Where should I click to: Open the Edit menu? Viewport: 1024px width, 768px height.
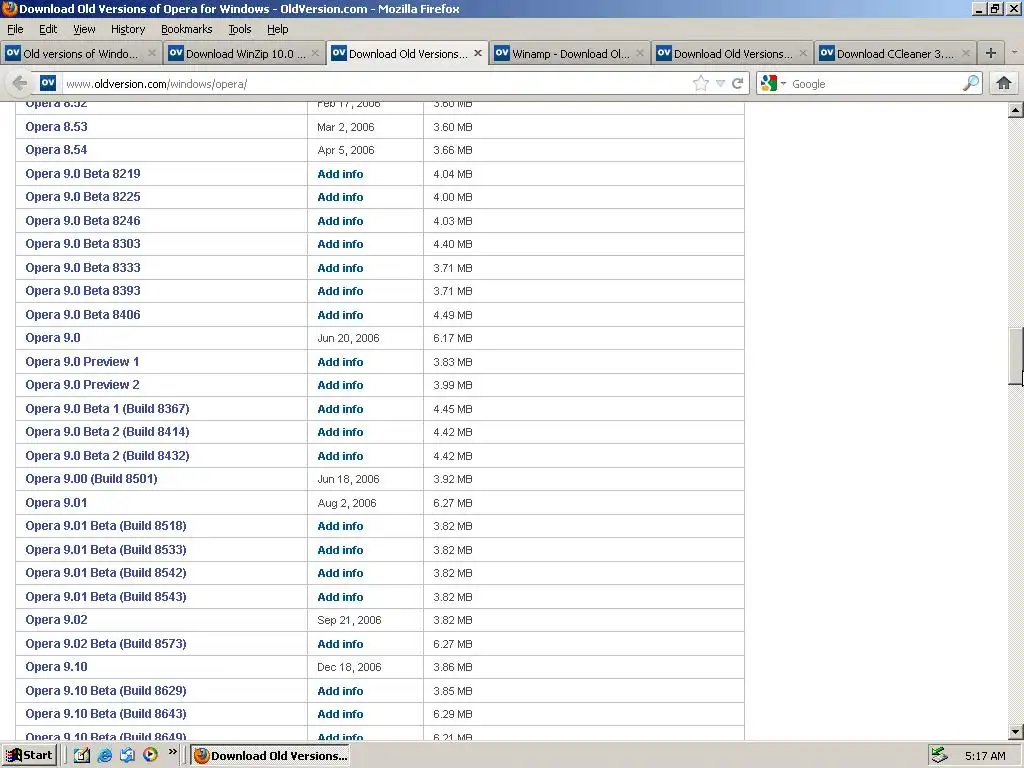click(x=48, y=29)
